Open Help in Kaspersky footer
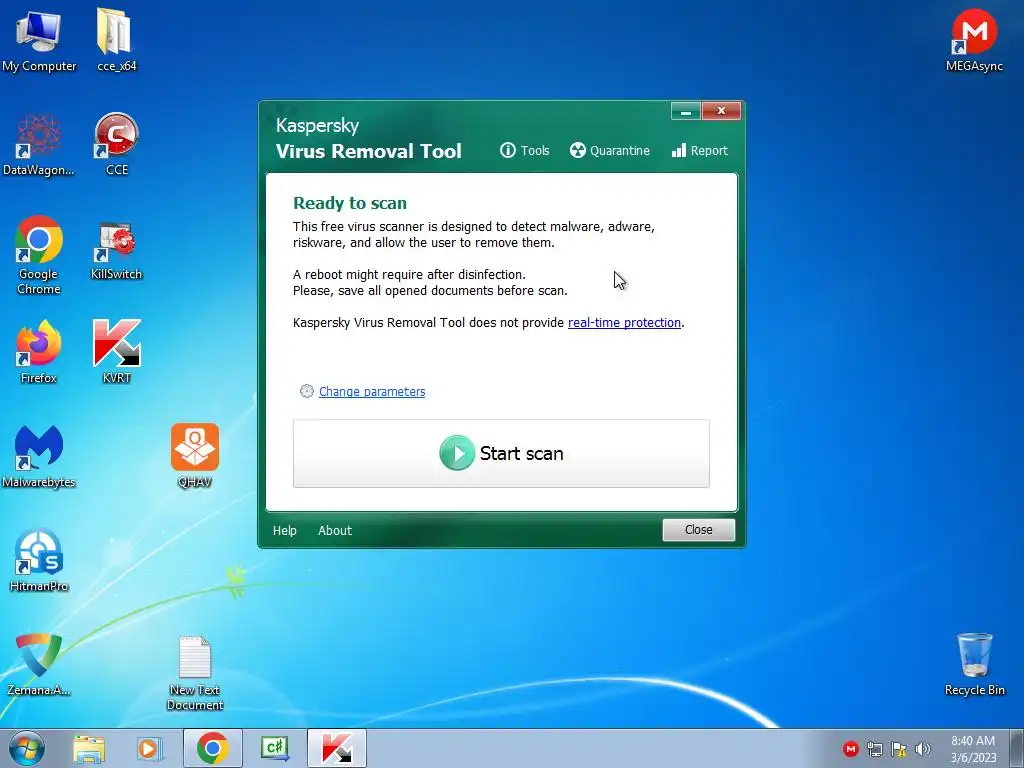 click(x=284, y=530)
